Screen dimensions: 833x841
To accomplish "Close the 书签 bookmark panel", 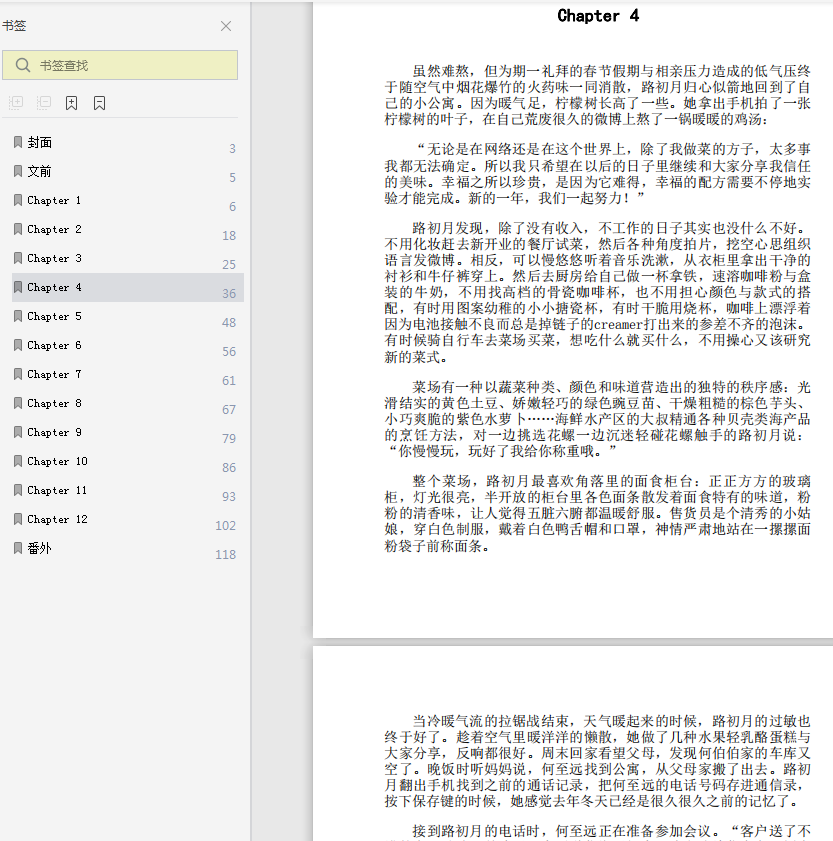I will 226,26.
